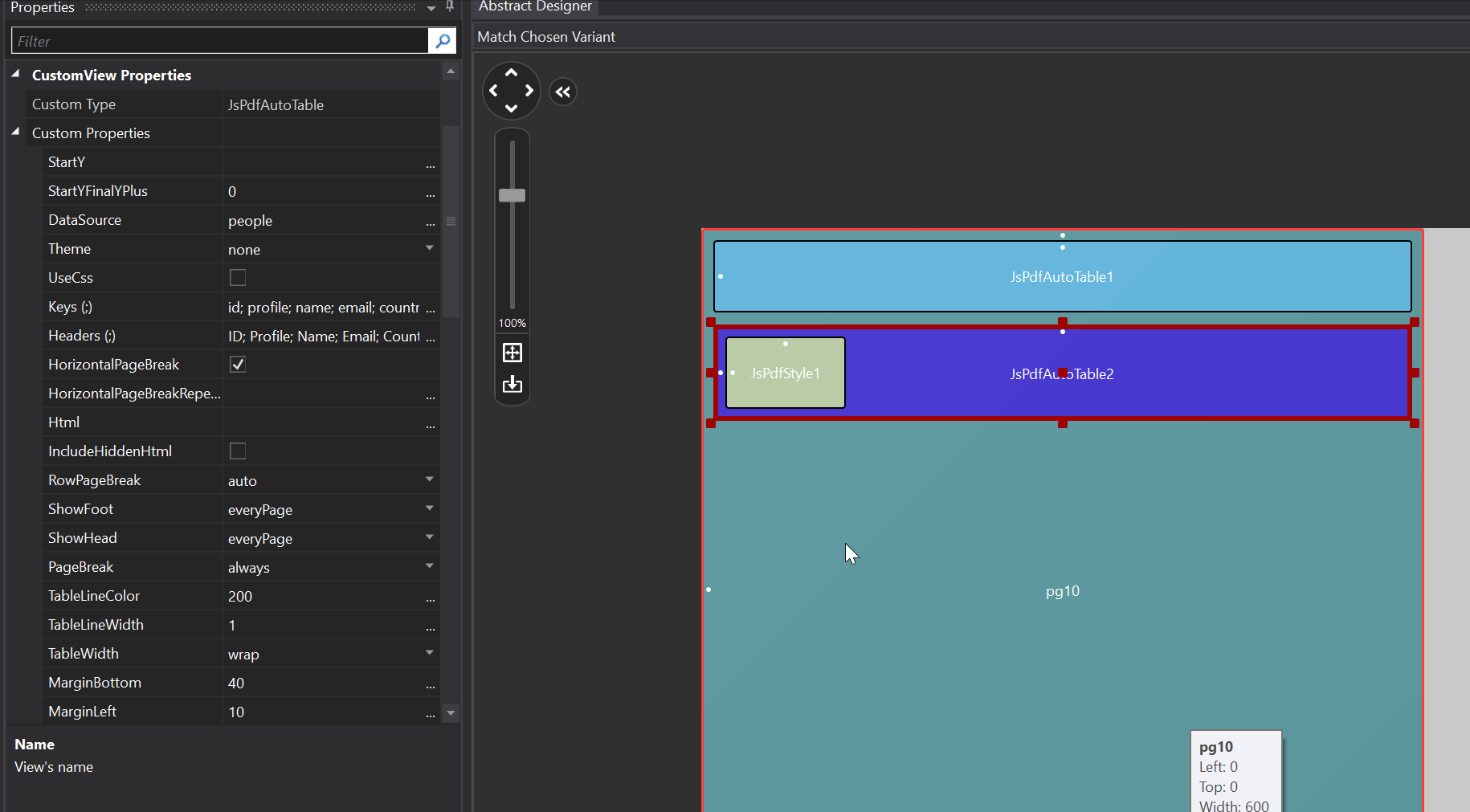Click the ellipsis button for Keys
Screen dimensions: 1470x812
[431, 308]
